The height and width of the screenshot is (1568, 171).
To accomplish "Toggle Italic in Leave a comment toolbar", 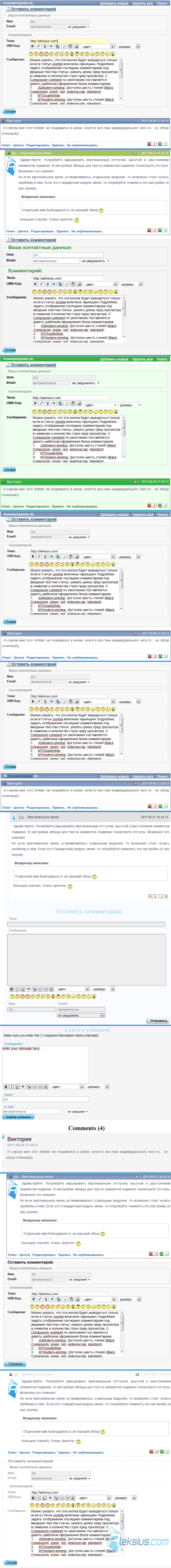I will pos(11,1087).
